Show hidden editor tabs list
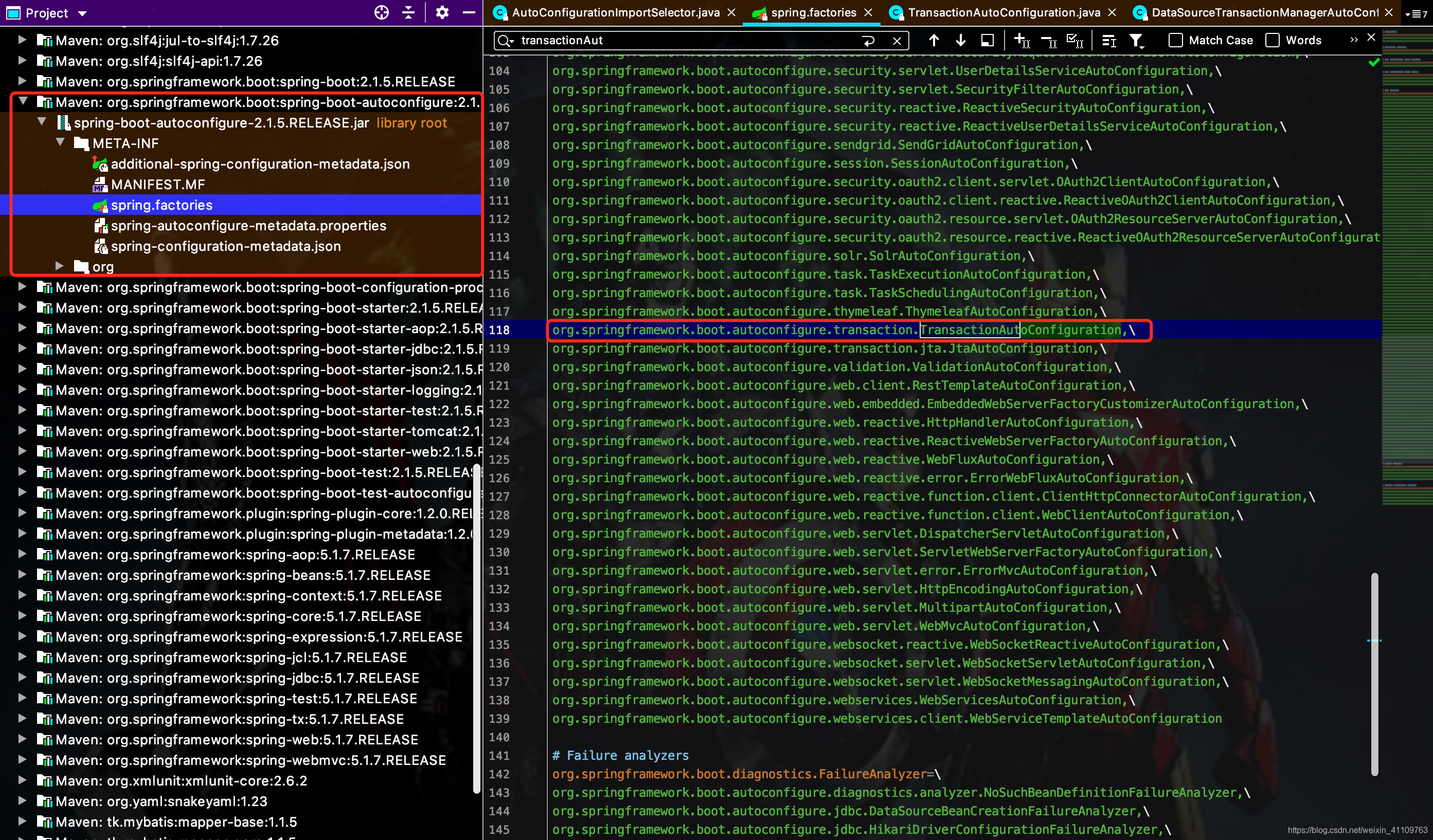Viewport: 1433px width, 840px height. click(1417, 14)
